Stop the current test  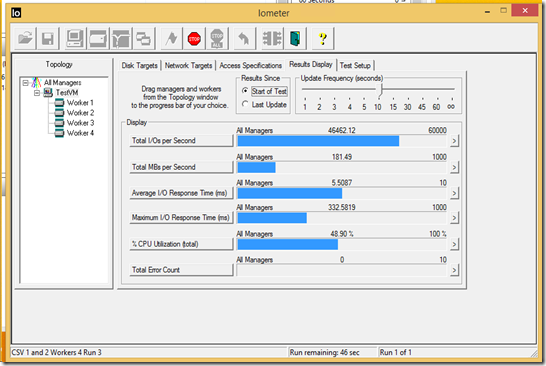194,38
